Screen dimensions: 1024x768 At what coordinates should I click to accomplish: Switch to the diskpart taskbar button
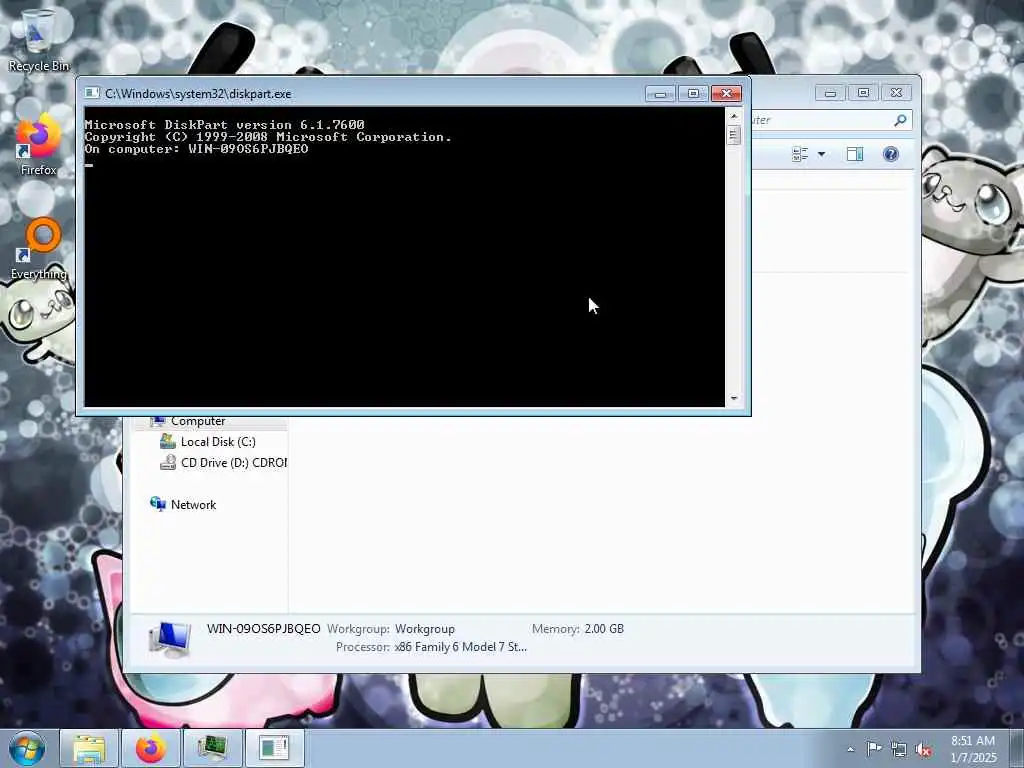[274, 748]
